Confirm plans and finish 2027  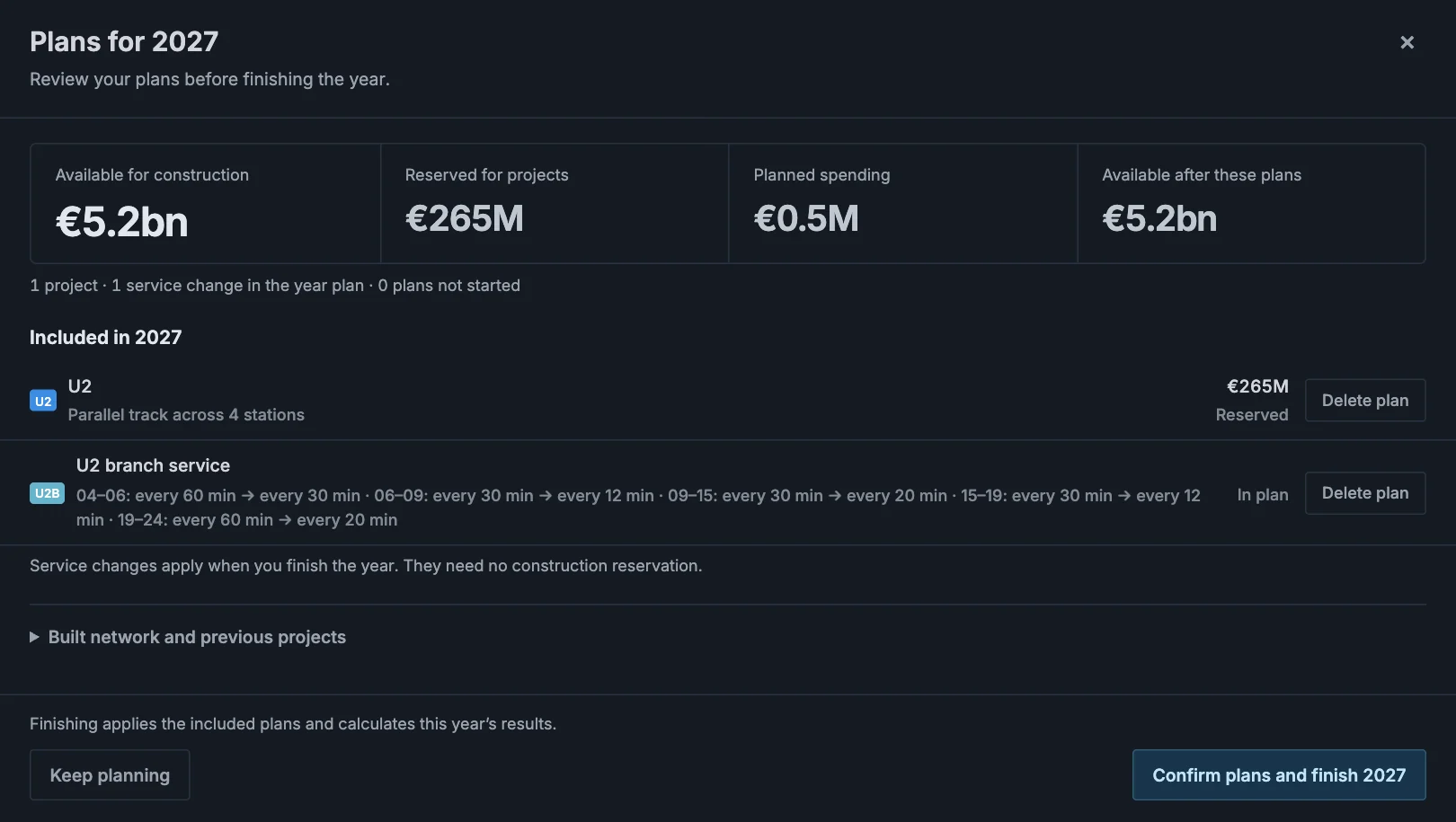click(x=1279, y=775)
